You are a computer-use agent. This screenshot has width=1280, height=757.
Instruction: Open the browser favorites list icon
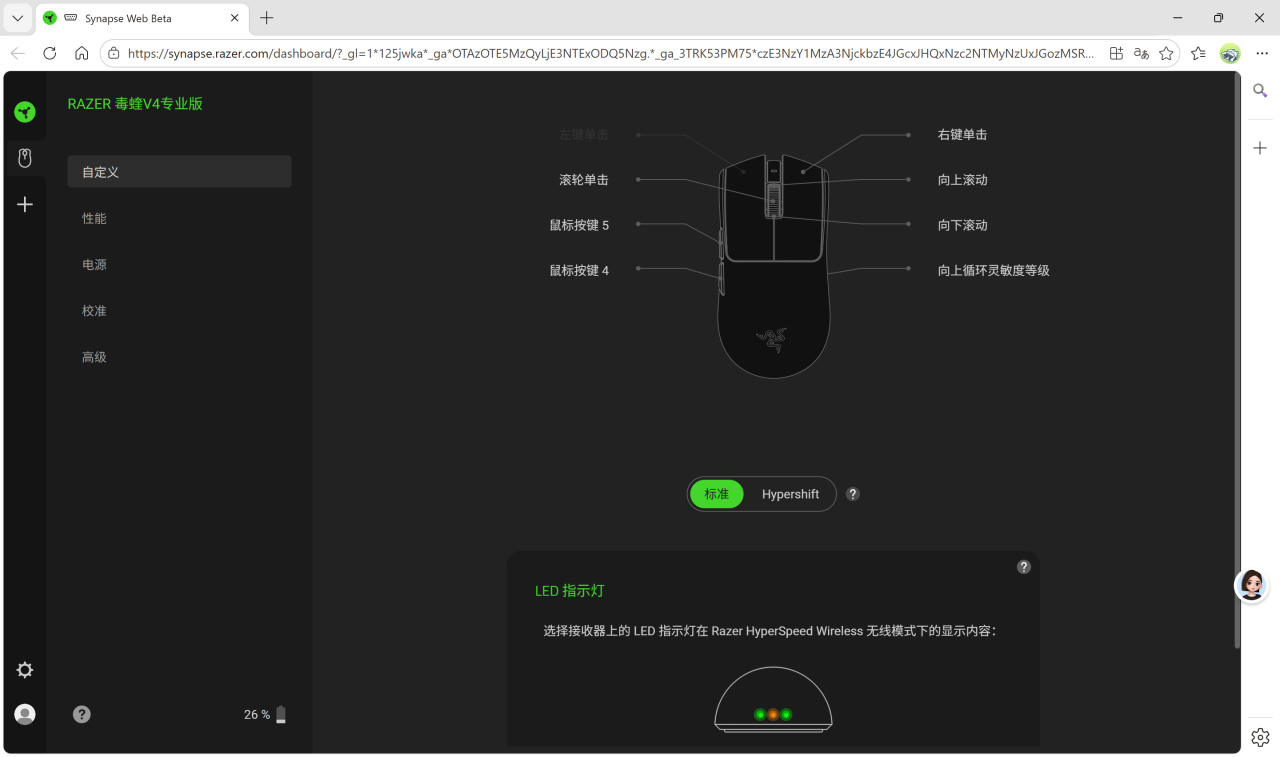click(1198, 53)
